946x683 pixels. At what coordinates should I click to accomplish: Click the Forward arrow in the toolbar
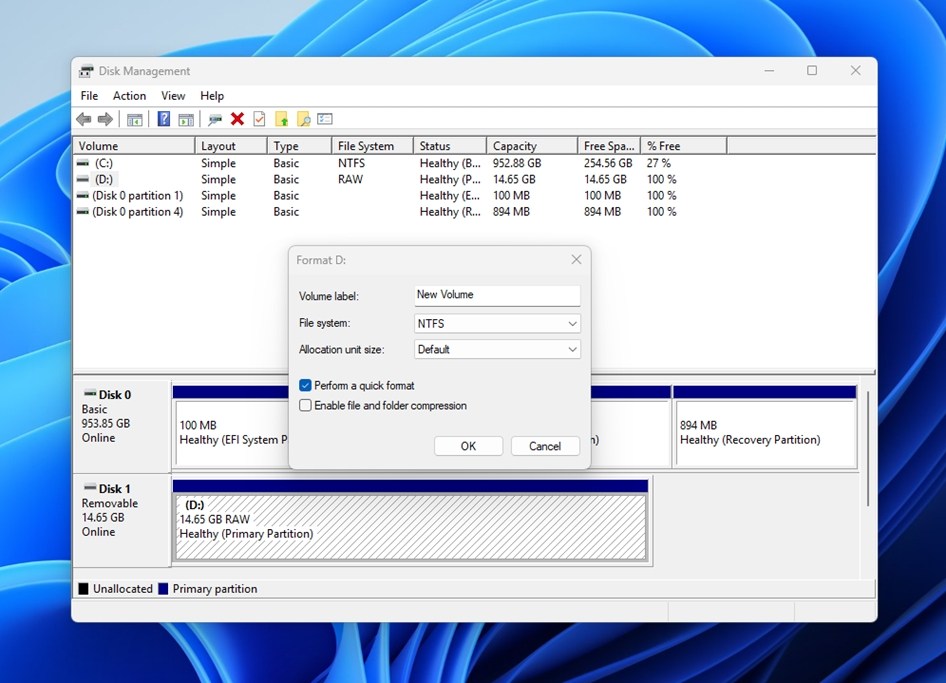[105, 119]
